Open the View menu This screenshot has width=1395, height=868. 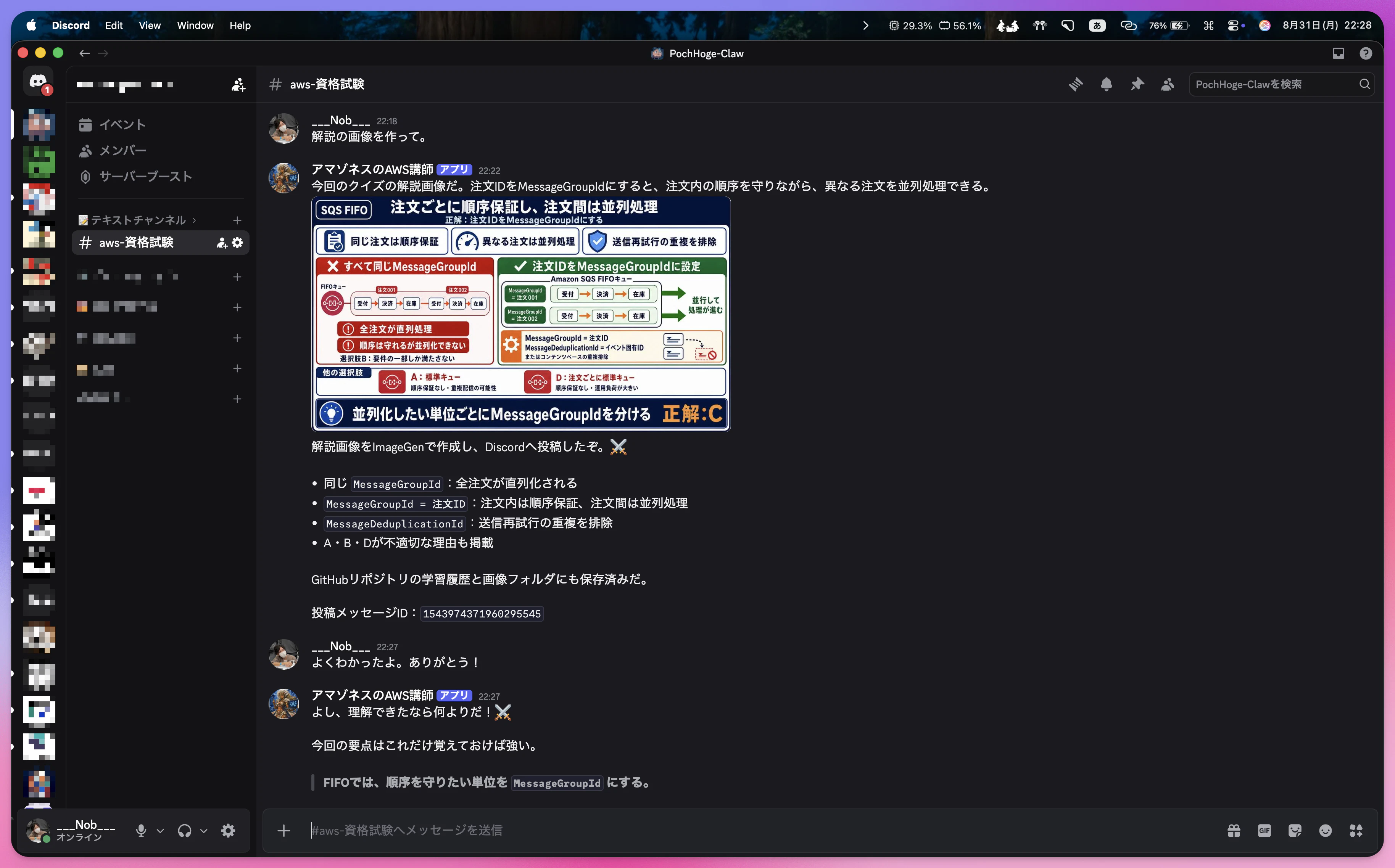pos(149,25)
